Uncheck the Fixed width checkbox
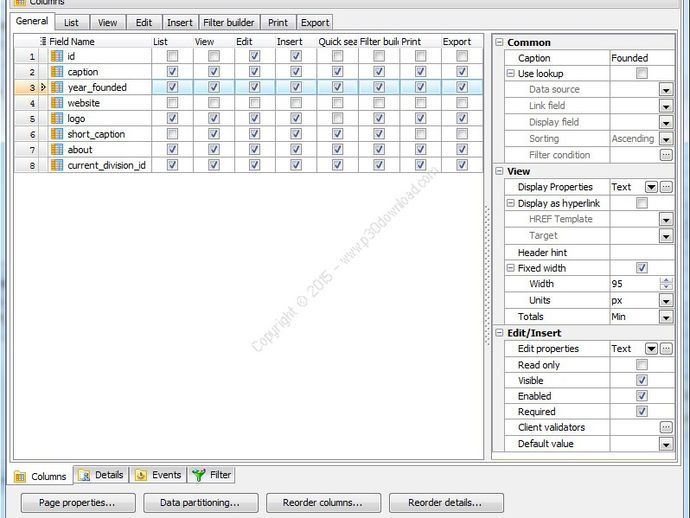690x518 pixels. coord(642,268)
